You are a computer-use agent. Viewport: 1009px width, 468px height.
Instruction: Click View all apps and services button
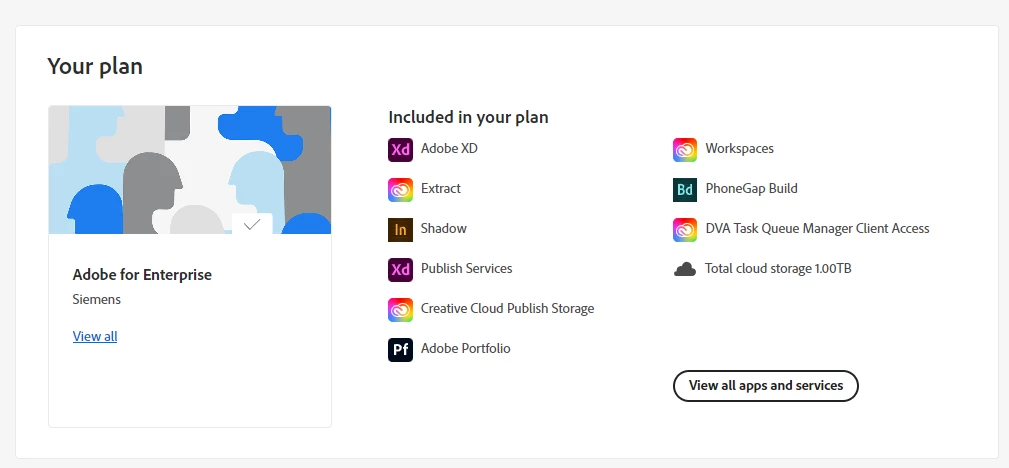766,386
